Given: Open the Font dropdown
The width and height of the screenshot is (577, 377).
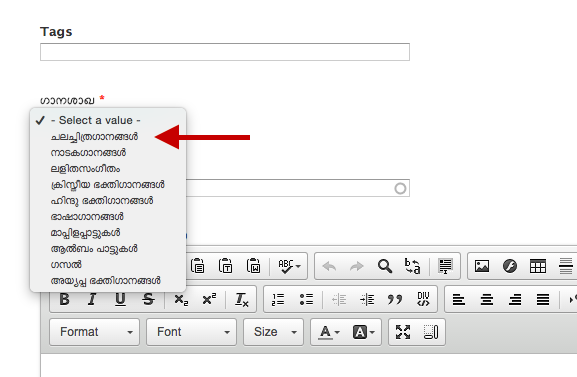Looking at the screenshot, I should coord(191,332).
